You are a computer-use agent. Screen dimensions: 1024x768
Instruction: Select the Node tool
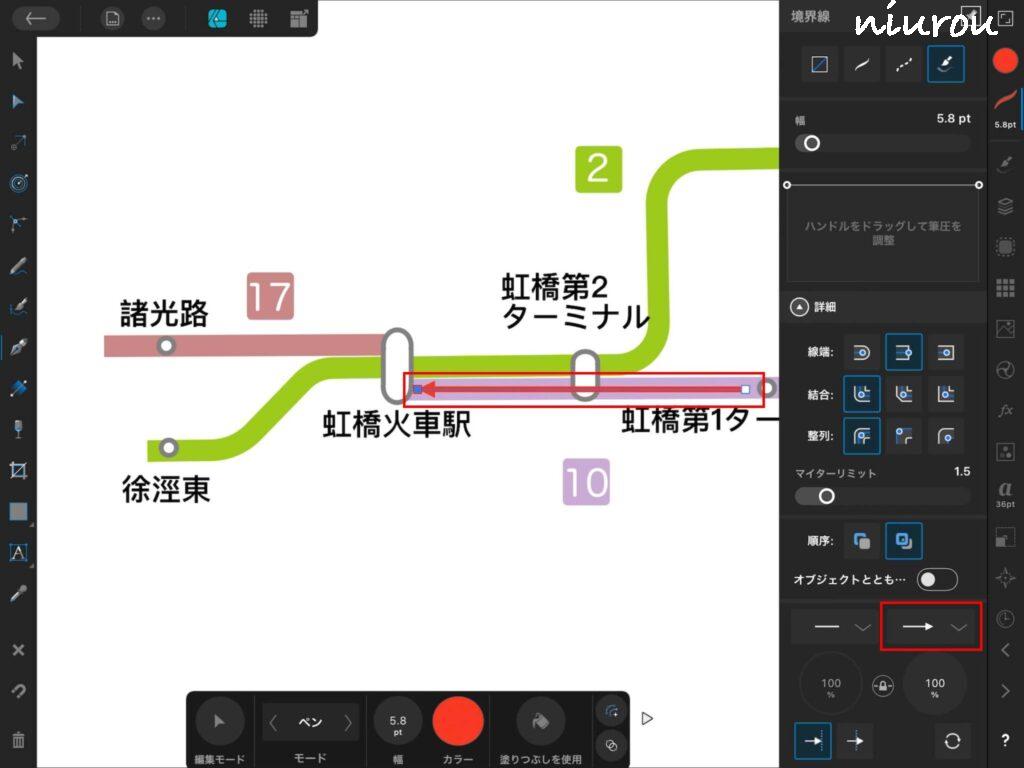click(x=18, y=102)
